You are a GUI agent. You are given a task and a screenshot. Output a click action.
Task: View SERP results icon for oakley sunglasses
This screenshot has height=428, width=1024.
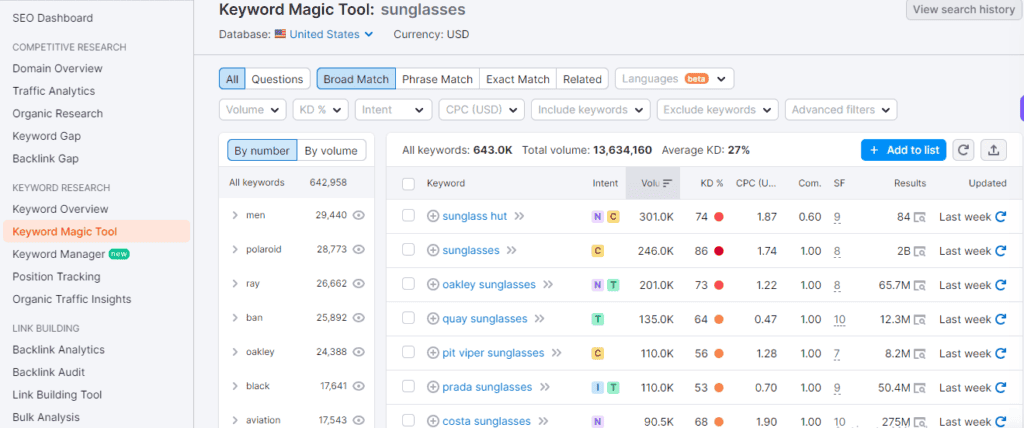(x=920, y=285)
